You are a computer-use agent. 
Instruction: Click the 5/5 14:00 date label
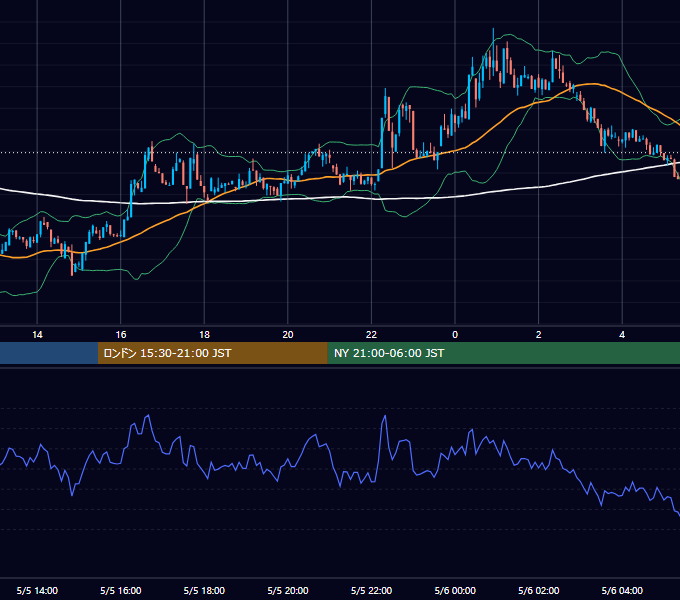(x=37, y=591)
